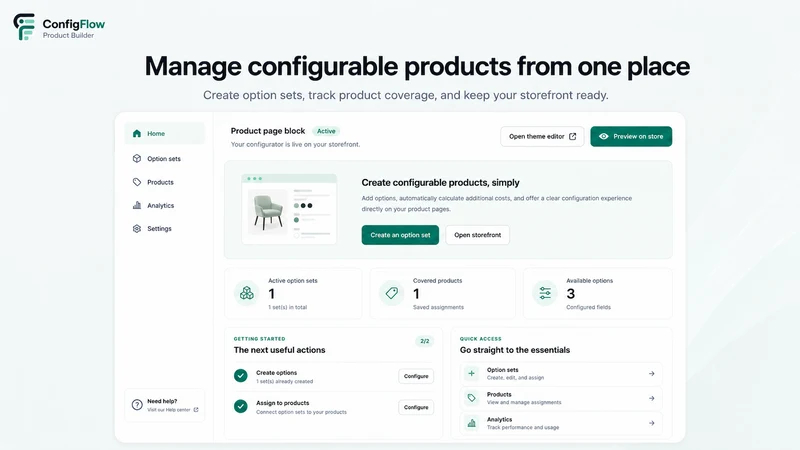The height and width of the screenshot is (450, 800).
Task: Click the 'Saved assignments' text
Action: (438, 307)
